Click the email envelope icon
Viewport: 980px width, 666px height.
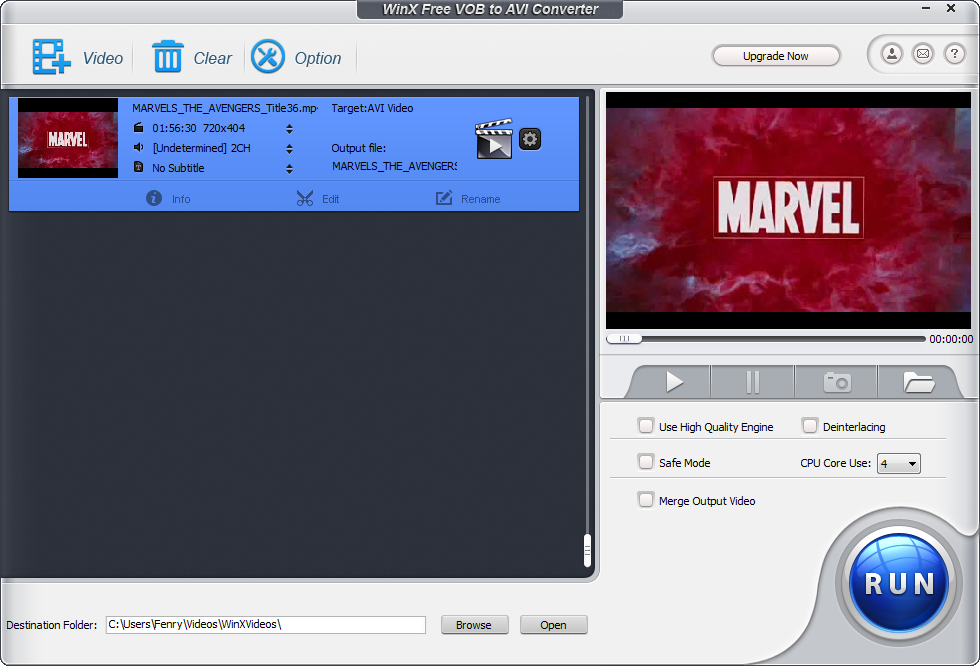923,54
